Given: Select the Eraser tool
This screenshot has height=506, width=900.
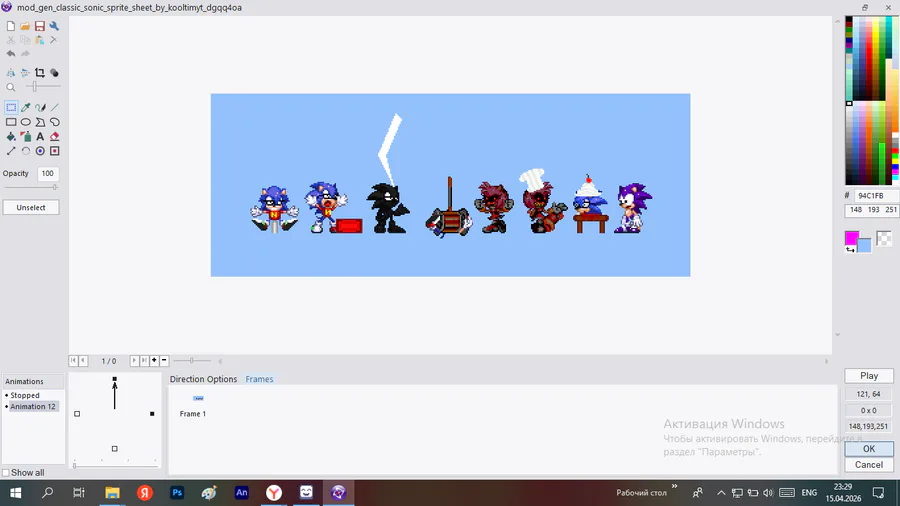Looking at the screenshot, I should [x=55, y=137].
